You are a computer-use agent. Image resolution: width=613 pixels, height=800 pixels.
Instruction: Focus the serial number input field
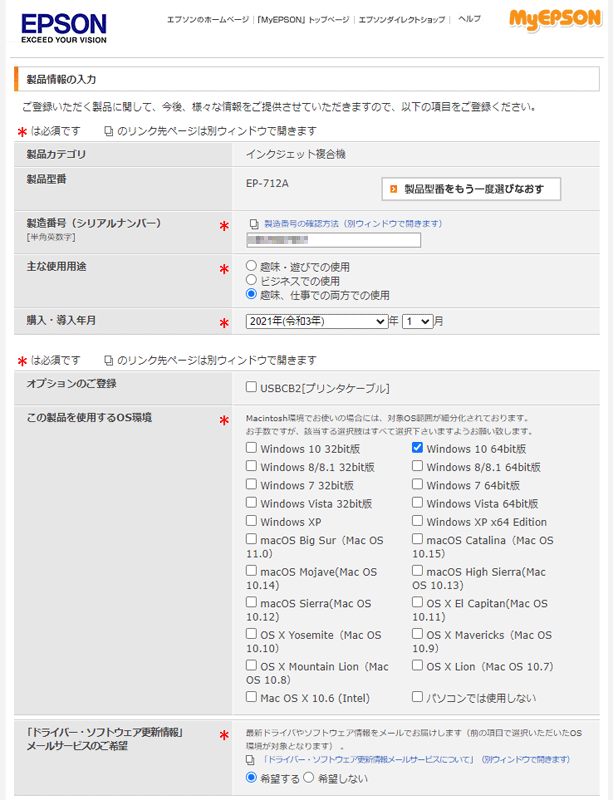pyautogui.click(x=334, y=240)
